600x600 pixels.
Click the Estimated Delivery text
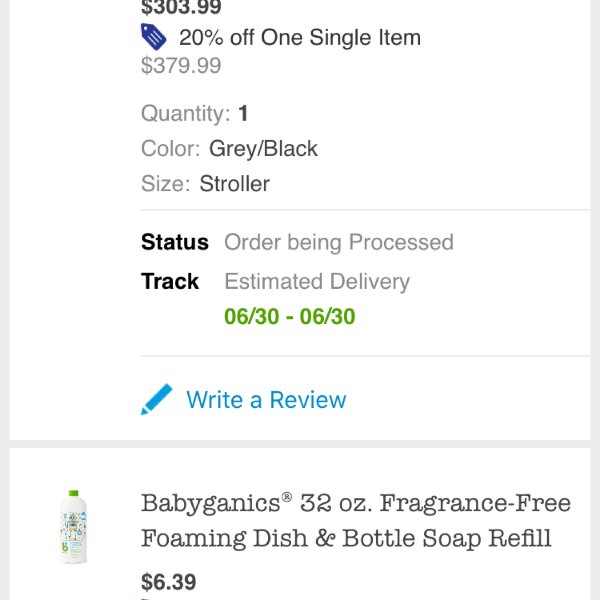pyautogui.click(x=317, y=282)
